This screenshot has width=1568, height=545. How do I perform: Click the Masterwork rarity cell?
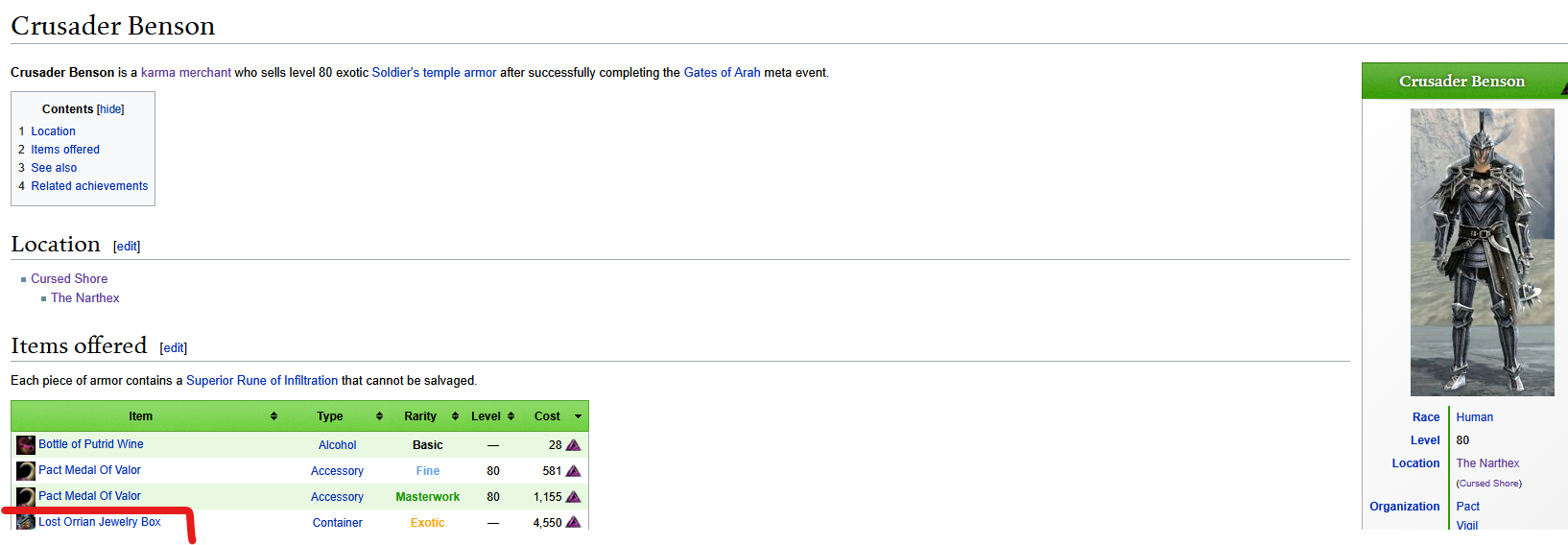(x=428, y=497)
